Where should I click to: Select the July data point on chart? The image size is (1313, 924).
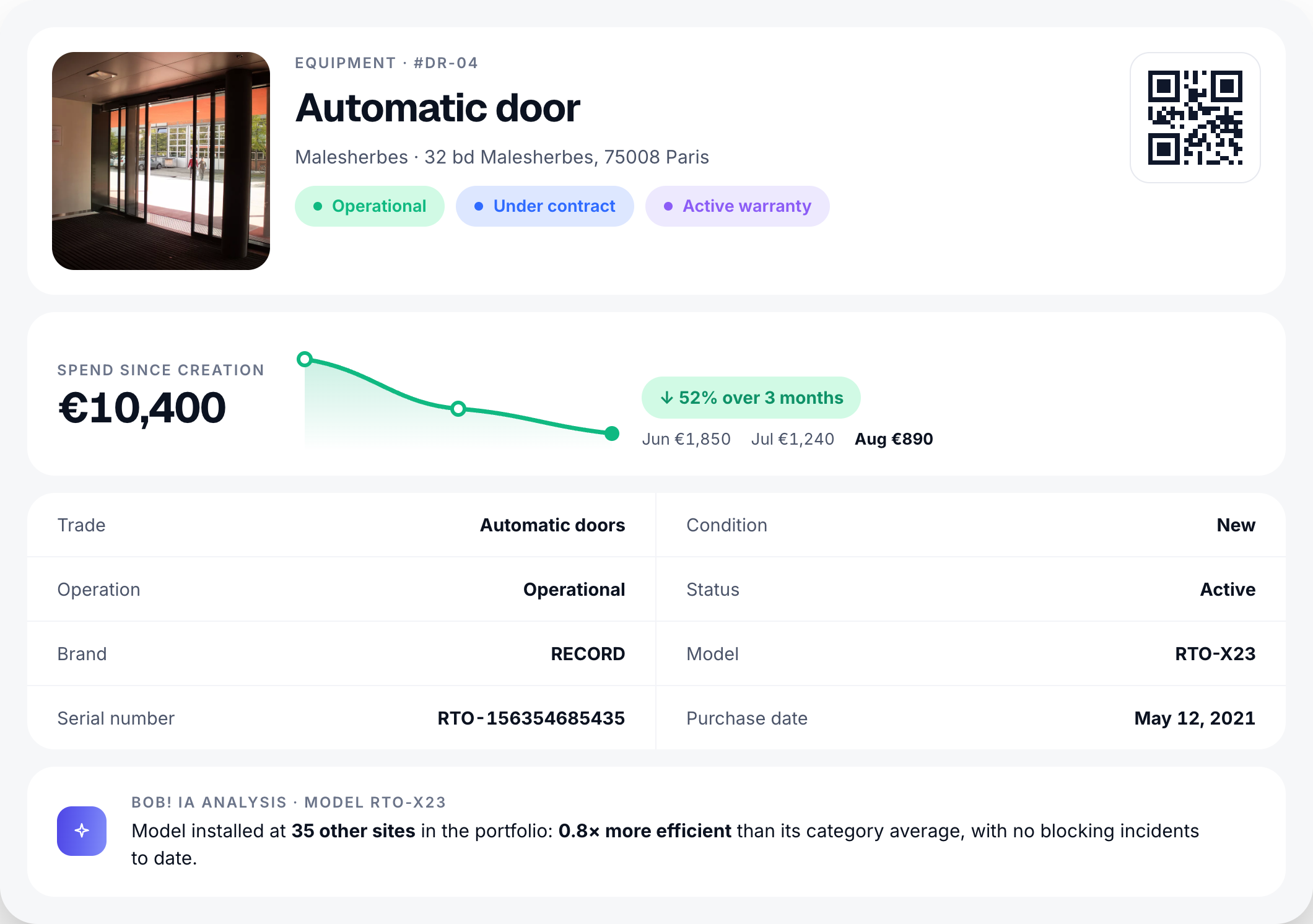coord(458,409)
